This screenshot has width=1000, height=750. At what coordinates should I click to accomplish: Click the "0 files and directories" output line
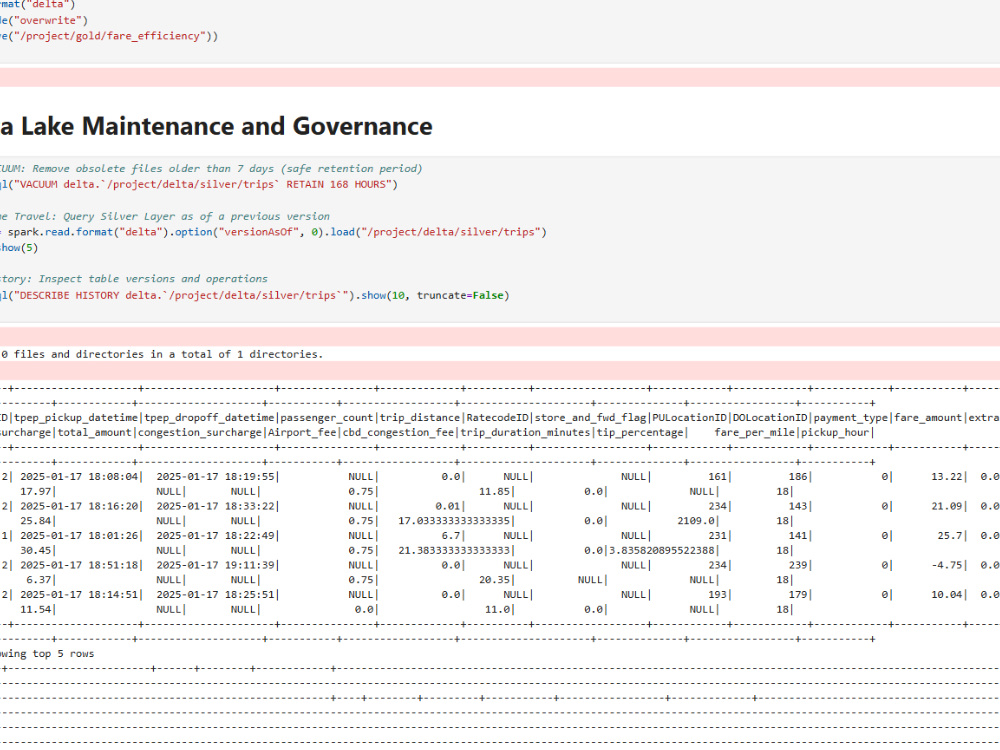(162, 354)
